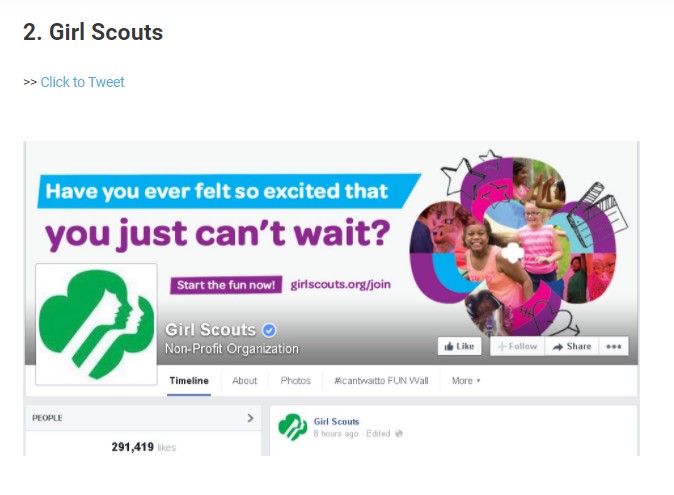Image resolution: width=674 pixels, height=495 pixels.
Task: Click the small Girl Scouts post avatar
Action: pos(293,427)
